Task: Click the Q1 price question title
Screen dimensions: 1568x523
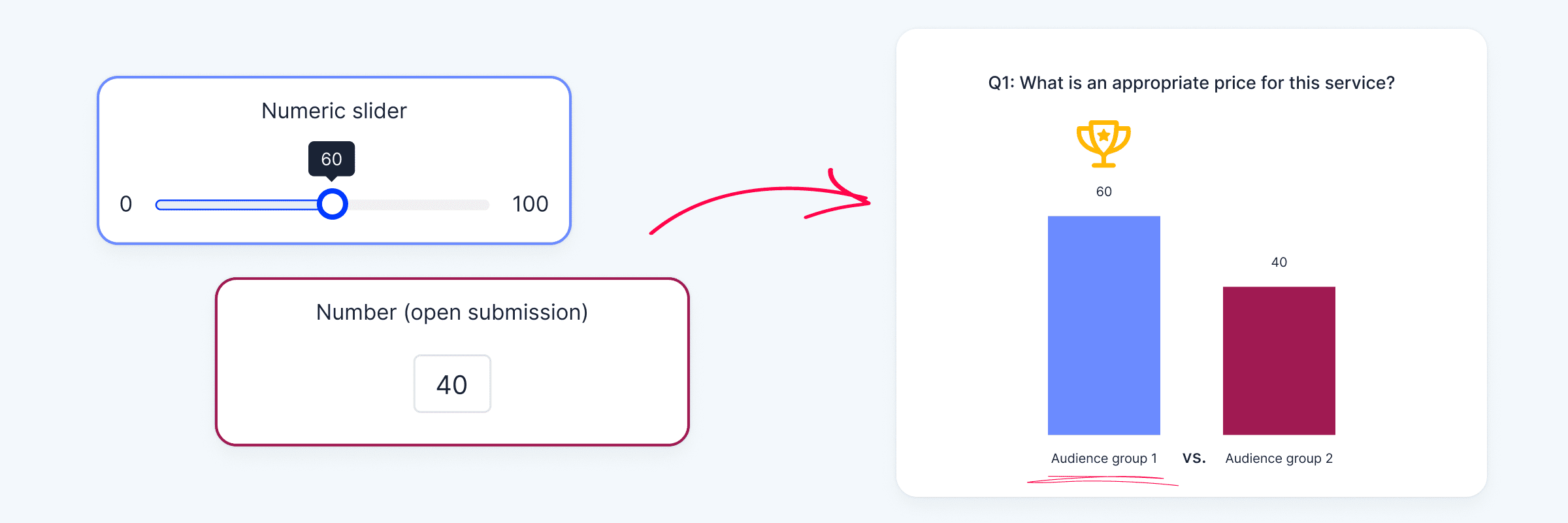Action: click(x=1192, y=83)
